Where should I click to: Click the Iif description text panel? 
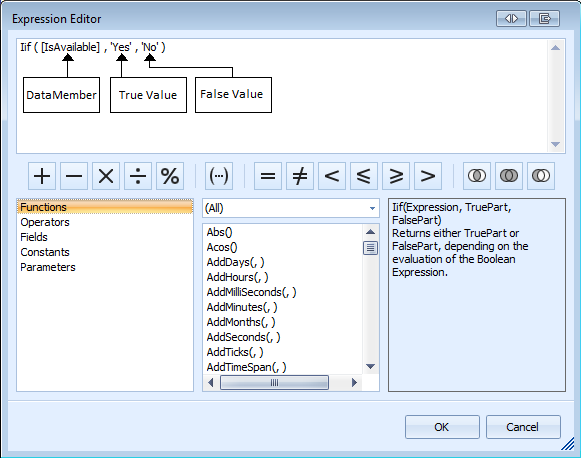(x=477, y=295)
